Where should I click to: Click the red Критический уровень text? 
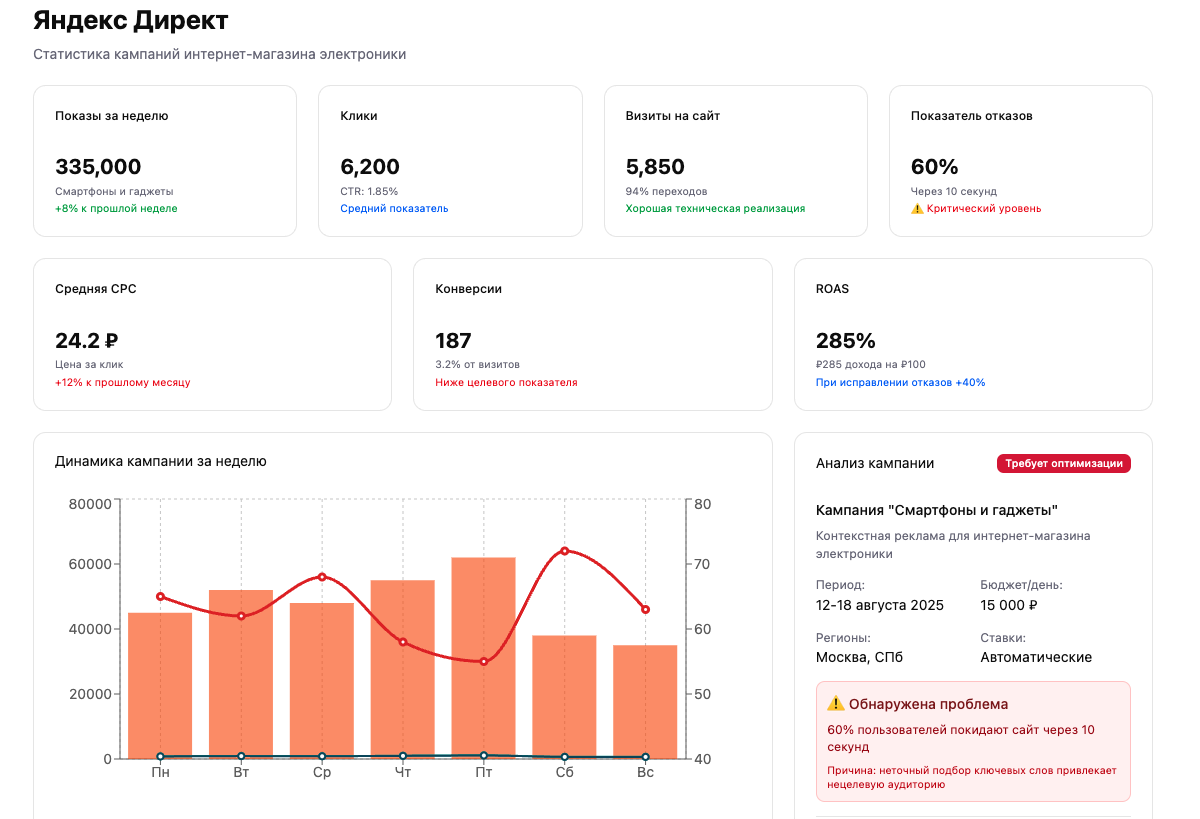click(x=984, y=208)
